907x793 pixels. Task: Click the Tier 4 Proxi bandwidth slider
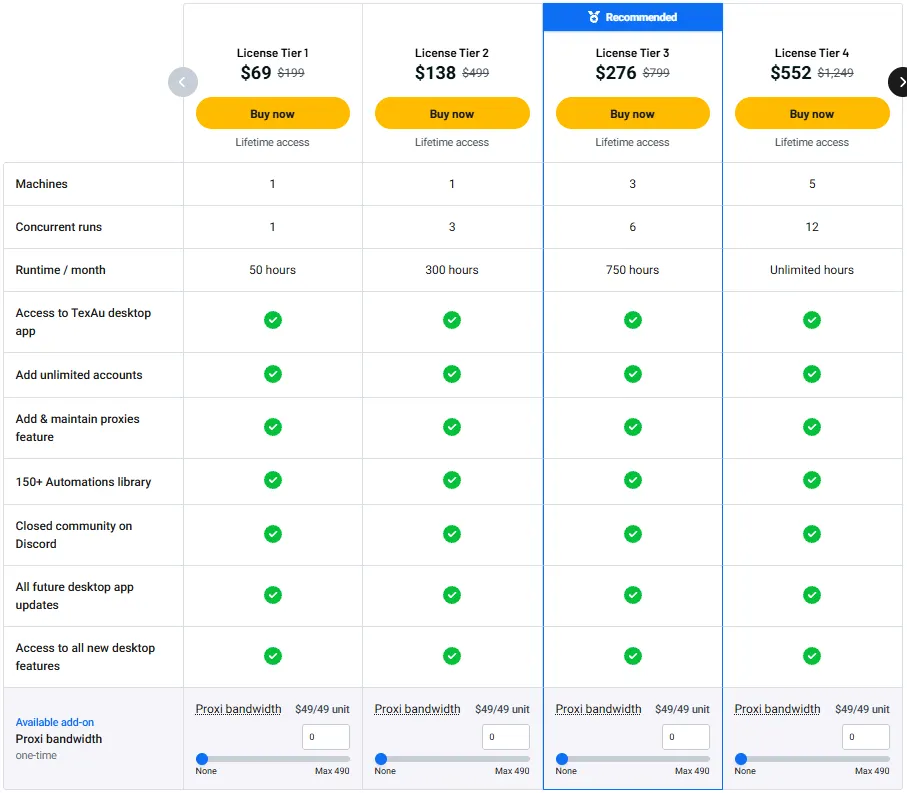tap(812, 759)
